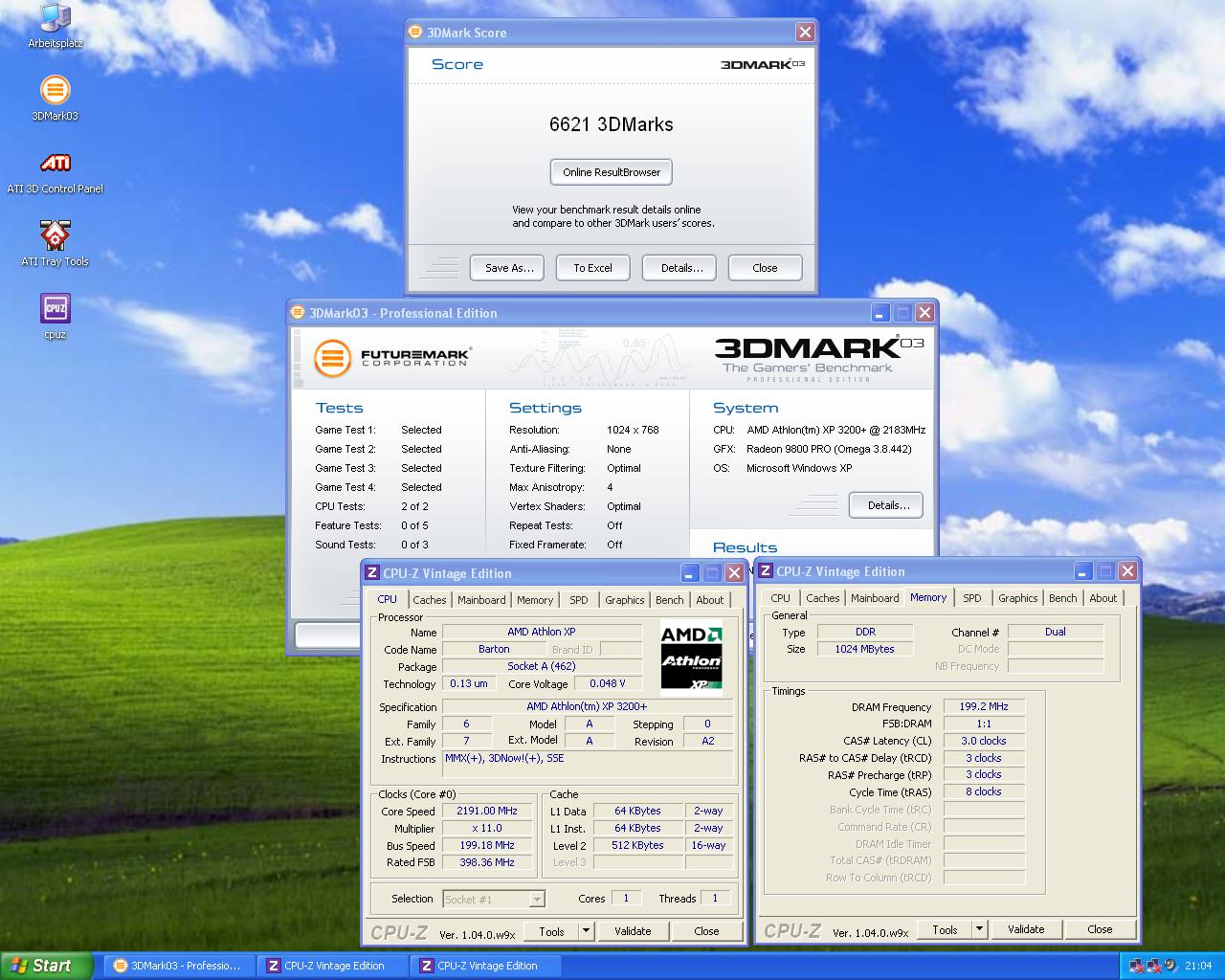Image resolution: width=1225 pixels, height=980 pixels.
Task: Click Close button in 3DMark Score
Action: (x=765, y=268)
